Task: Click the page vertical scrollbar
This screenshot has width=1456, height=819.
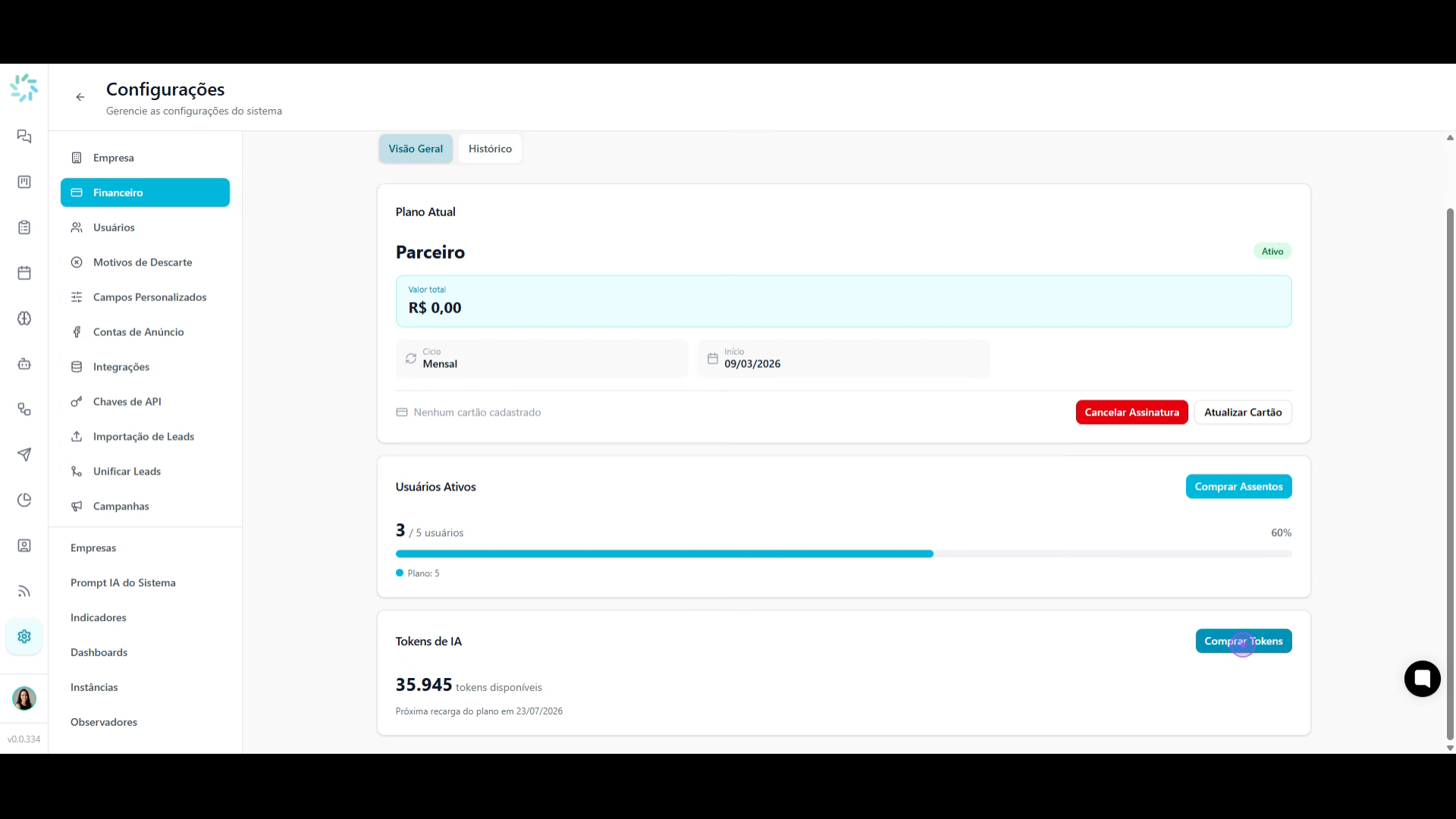Action: tap(1450, 474)
